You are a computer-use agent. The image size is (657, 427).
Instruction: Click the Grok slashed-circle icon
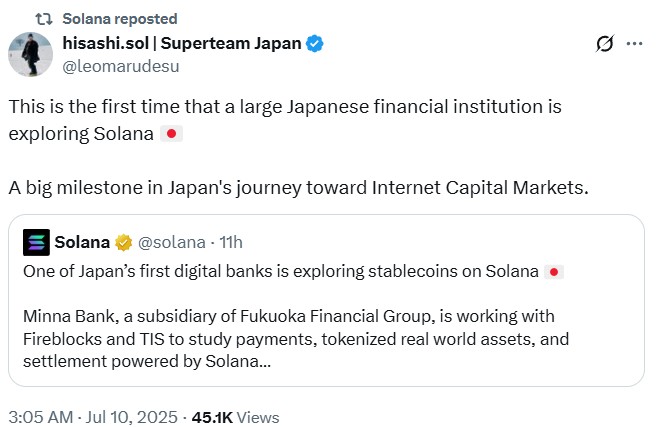604,44
